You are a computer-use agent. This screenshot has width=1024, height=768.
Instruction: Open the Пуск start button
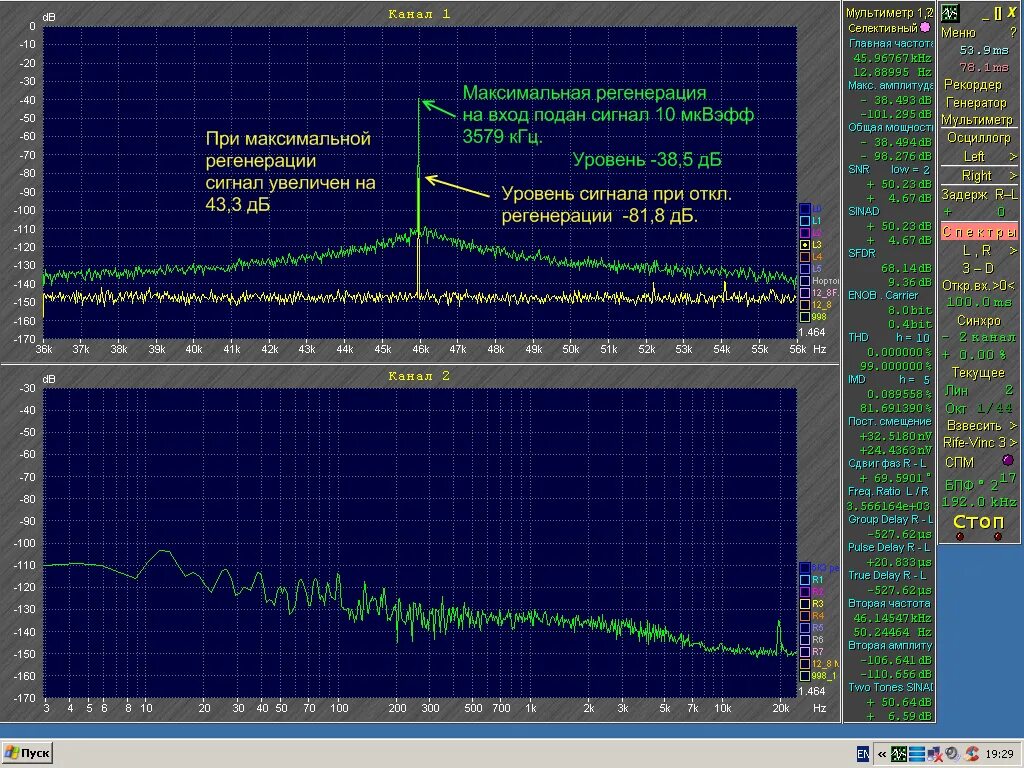tap(27, 753)
